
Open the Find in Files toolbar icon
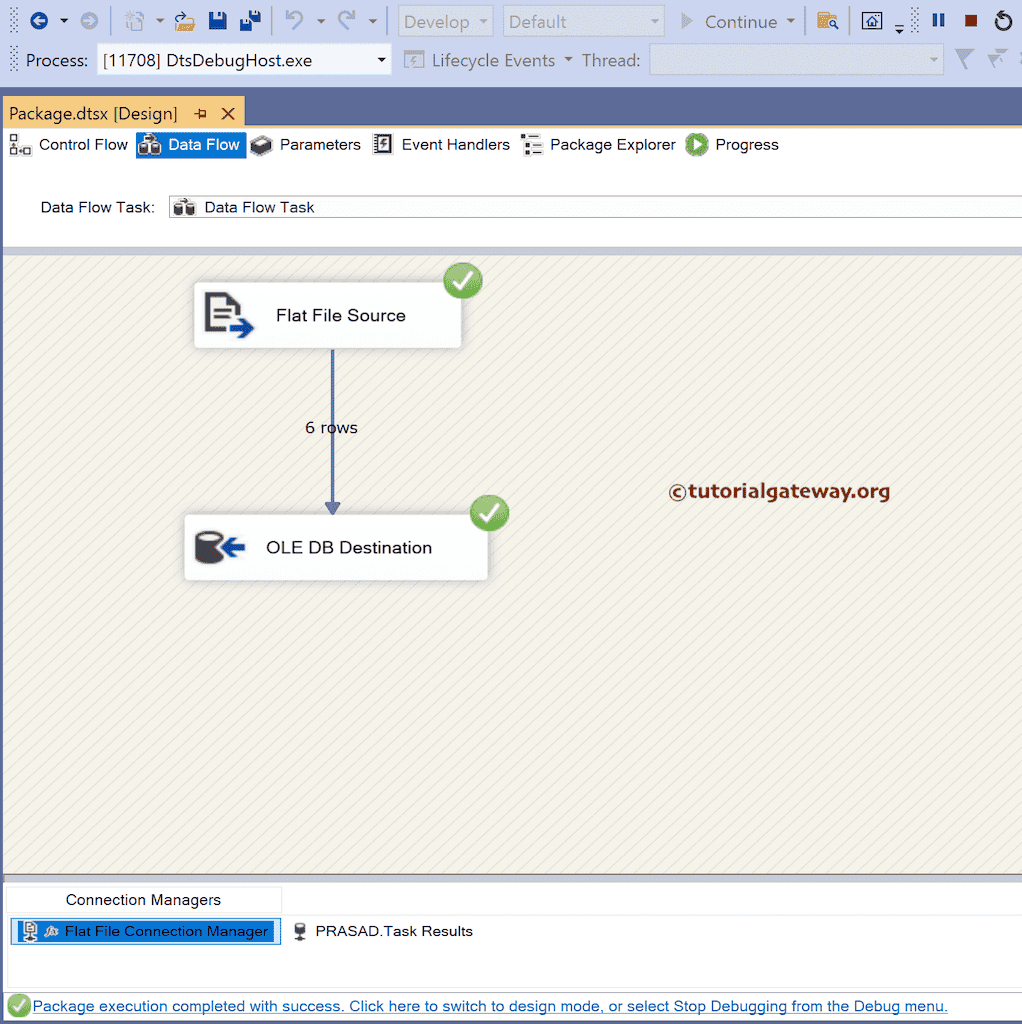pyautogui.click(x=828, y=20)
